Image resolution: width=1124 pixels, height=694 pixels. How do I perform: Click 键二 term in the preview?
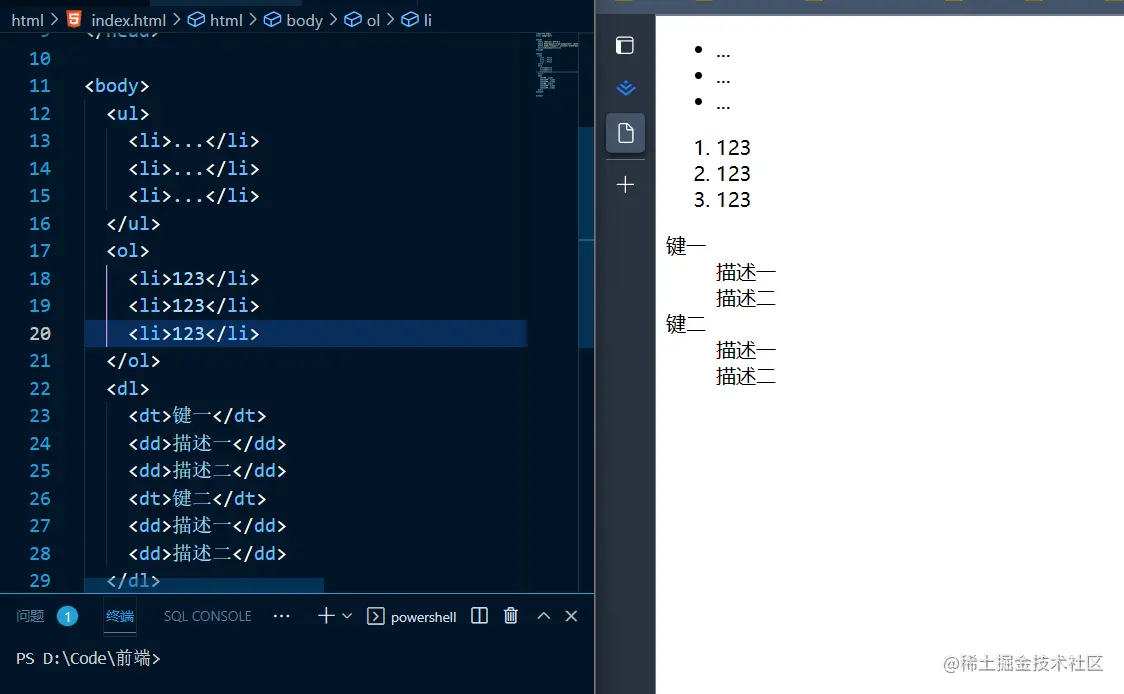click(x=685, y=324)
